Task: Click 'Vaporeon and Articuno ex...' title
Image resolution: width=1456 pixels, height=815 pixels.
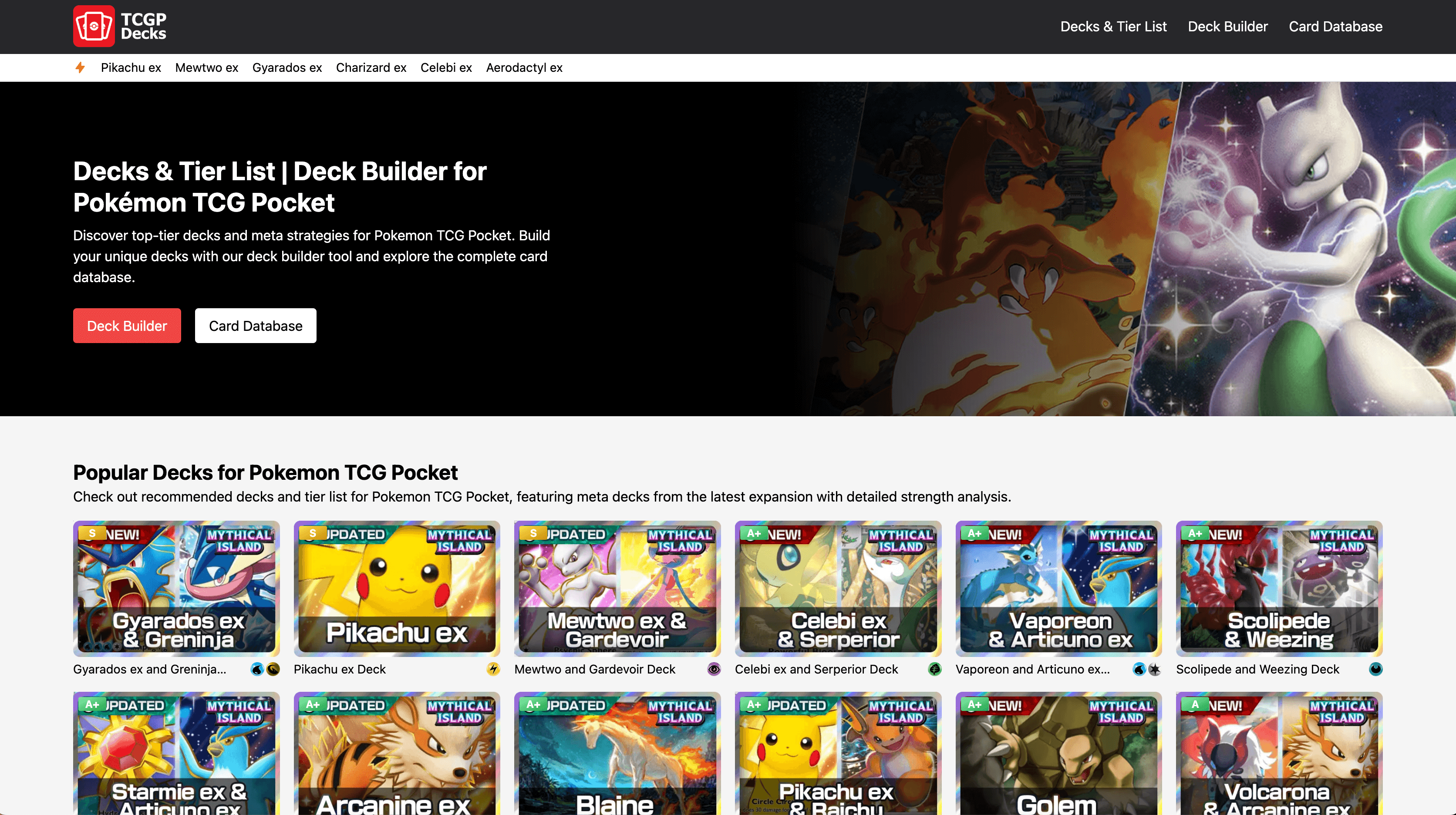Action: click(x=1033, y=669)
